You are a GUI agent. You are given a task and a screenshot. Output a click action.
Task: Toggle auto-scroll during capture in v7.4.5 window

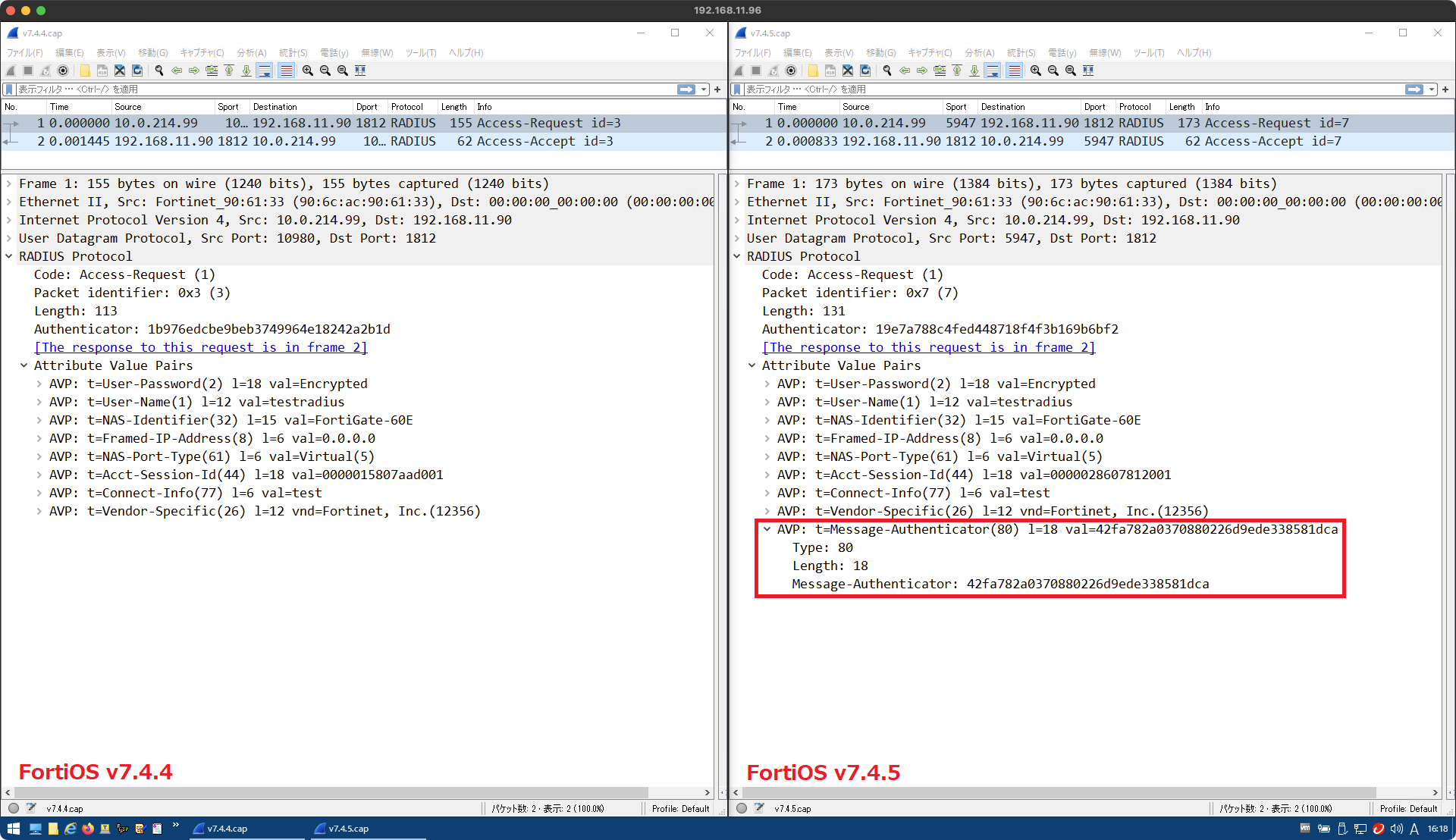coord(993,71)
